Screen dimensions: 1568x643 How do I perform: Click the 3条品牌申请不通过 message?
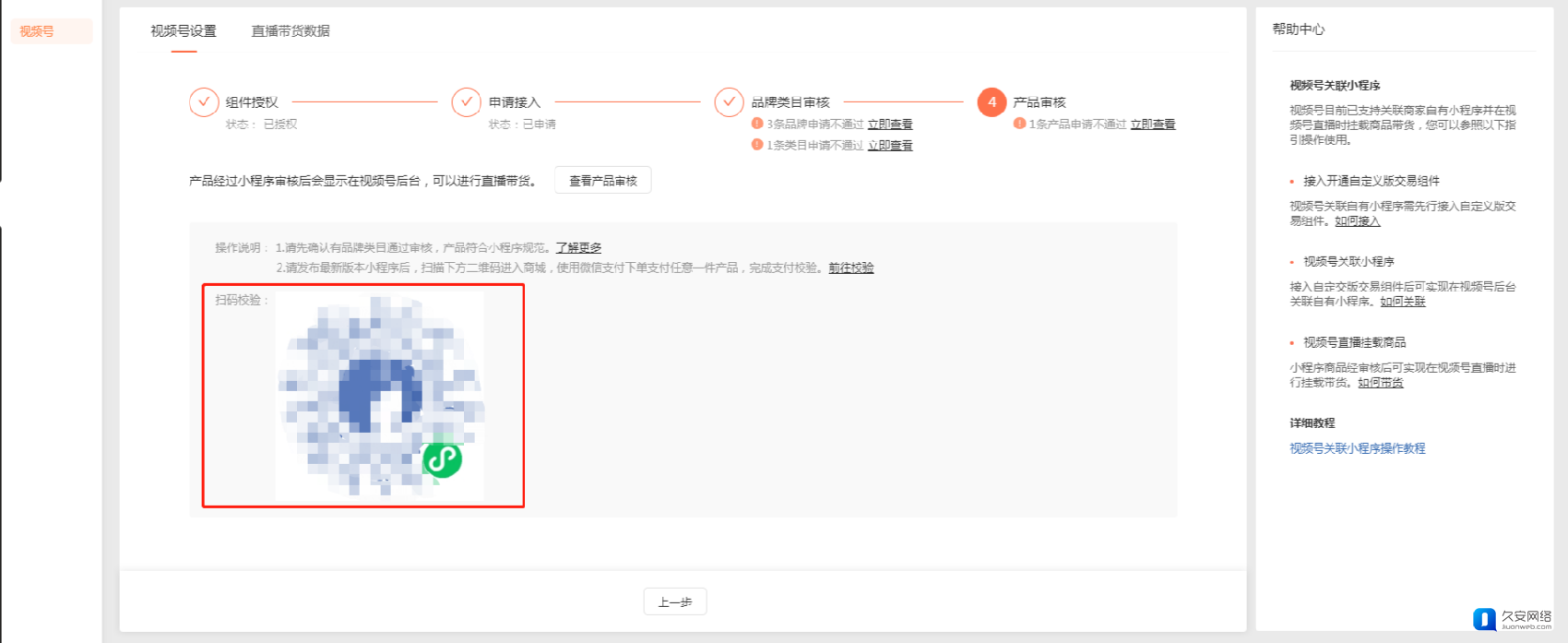pyautogui.click(x=815, y=125)
